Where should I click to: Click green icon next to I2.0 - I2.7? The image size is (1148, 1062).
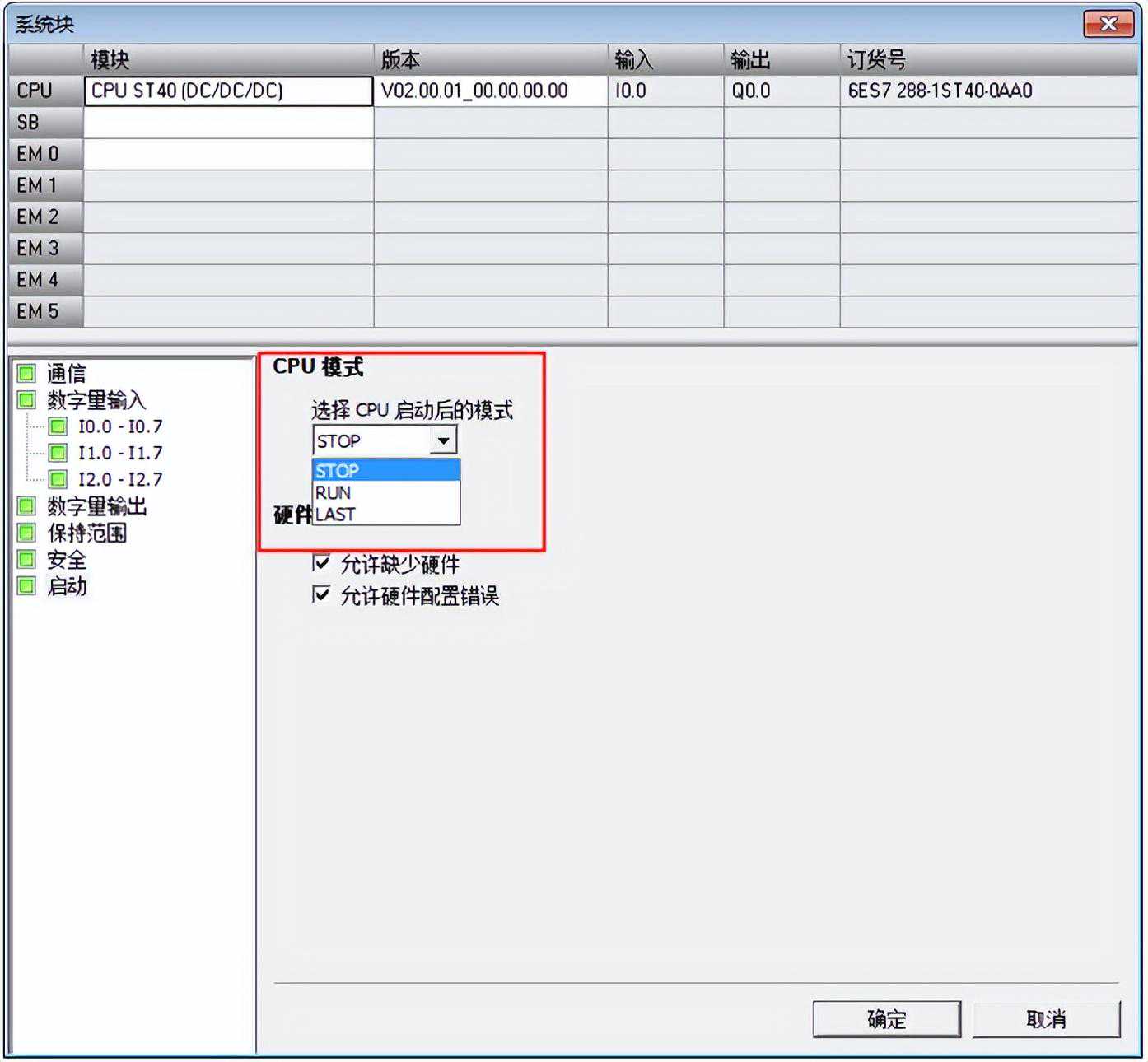[58, 479]
